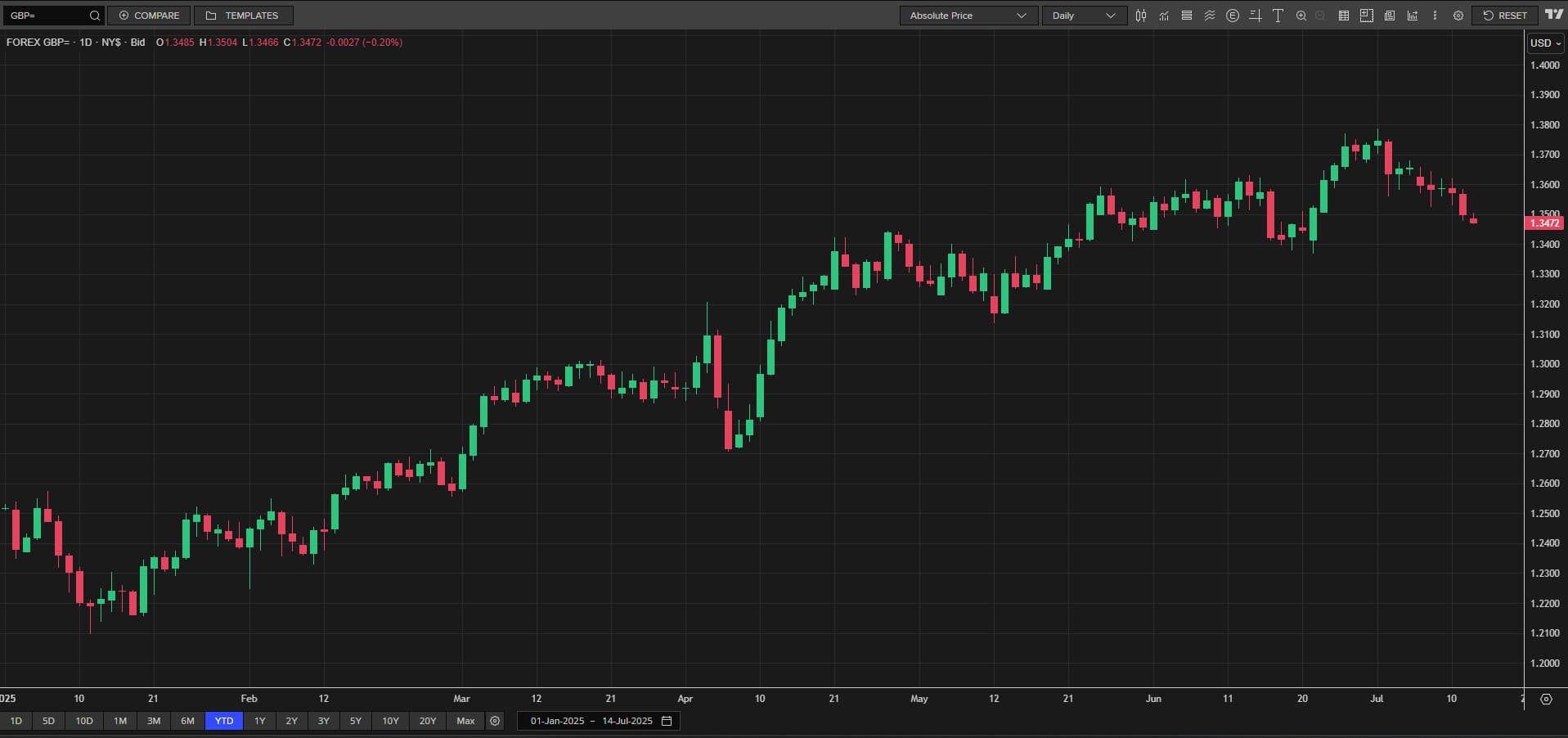Click the 1.2000 price axis label
Viewport: 1568px width, 738px height.
pos(1545,664)
